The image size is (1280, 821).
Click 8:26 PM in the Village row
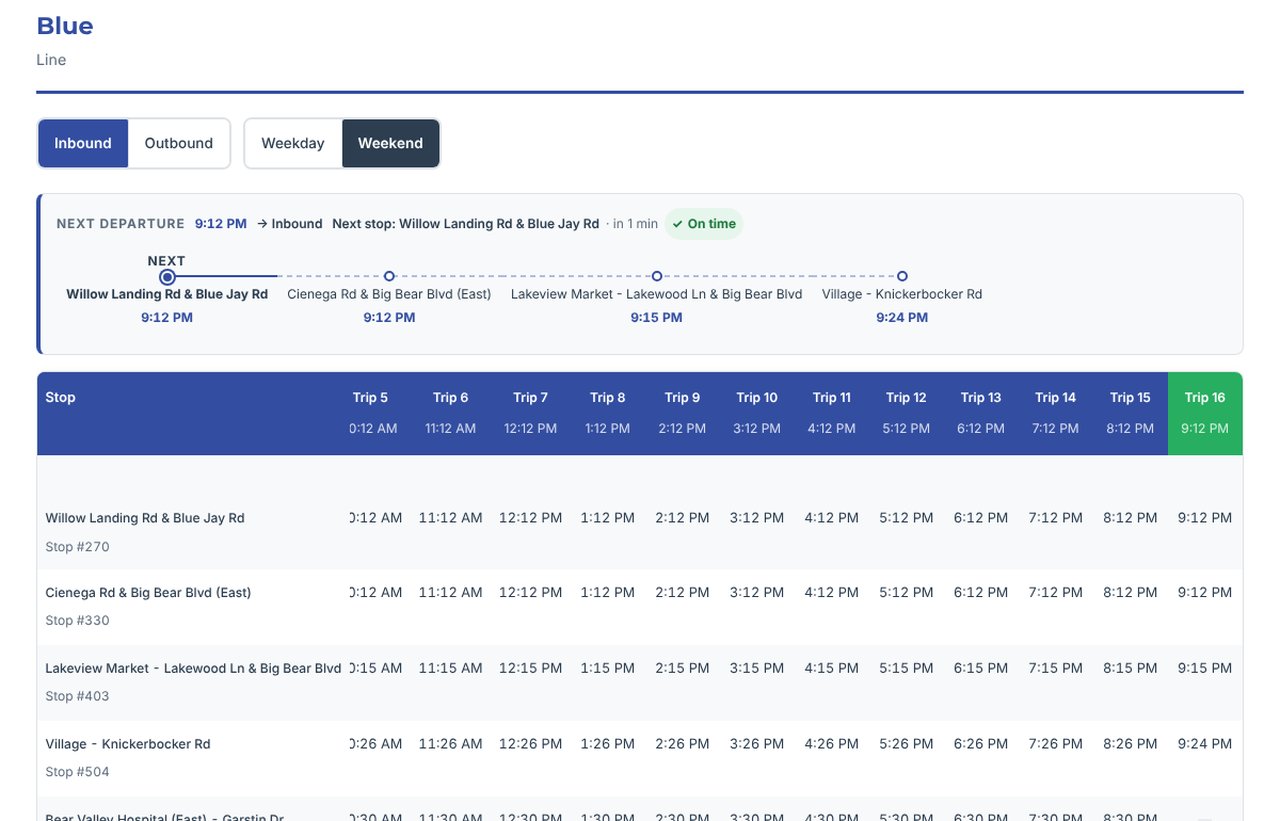click(x=1130, y=744)
